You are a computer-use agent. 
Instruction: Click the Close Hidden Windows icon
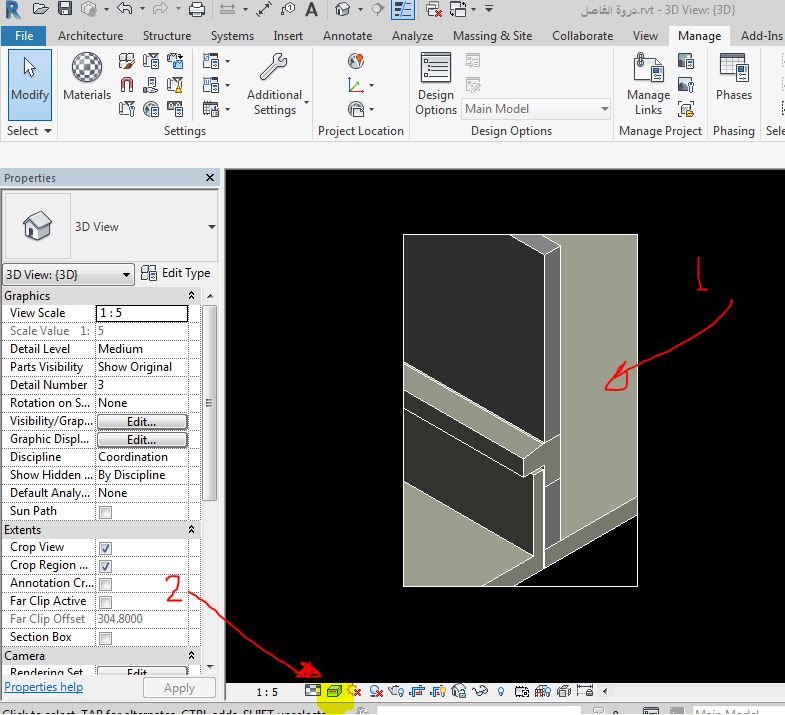pos(434,9)
